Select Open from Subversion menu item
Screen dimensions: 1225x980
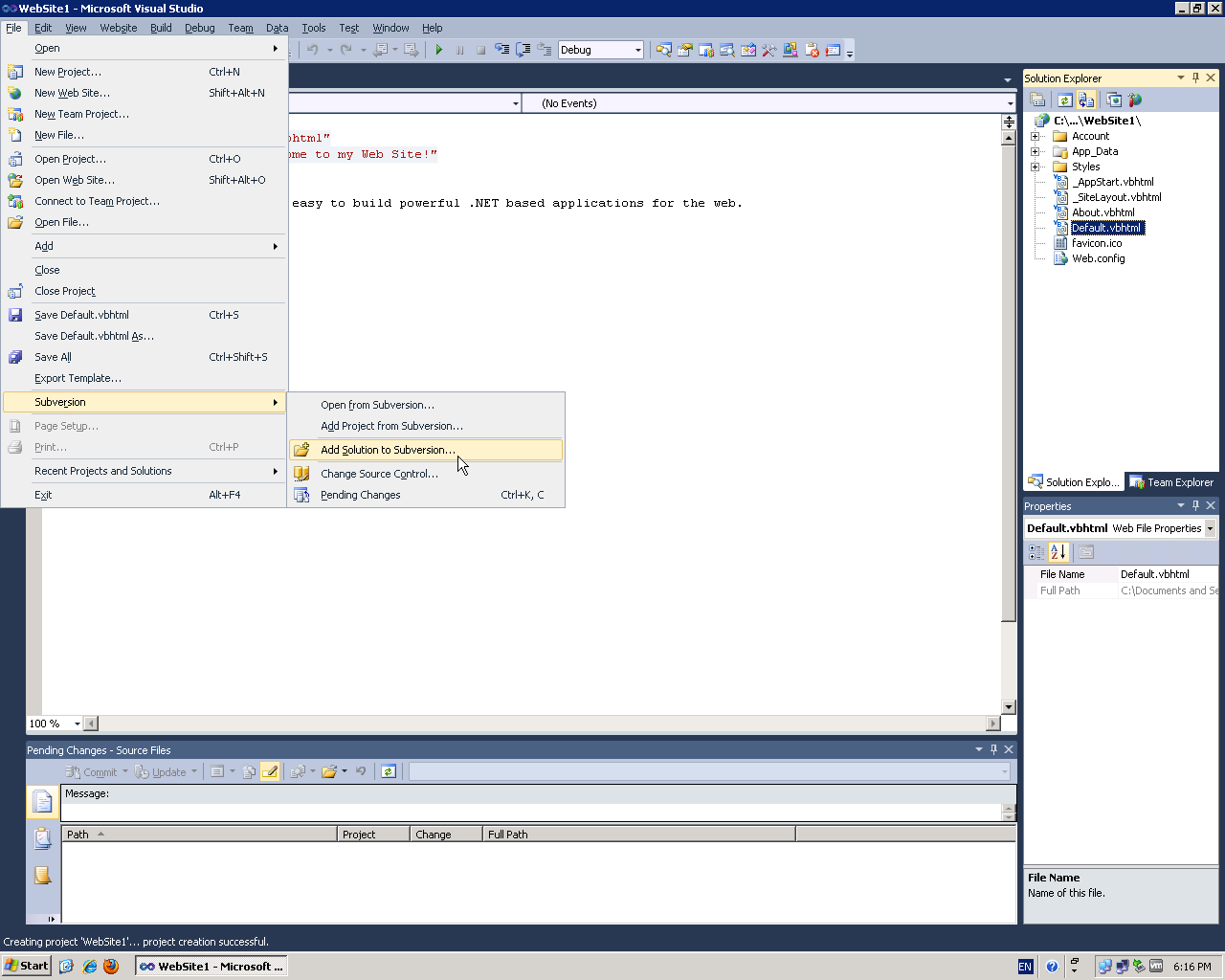[426, 405]
